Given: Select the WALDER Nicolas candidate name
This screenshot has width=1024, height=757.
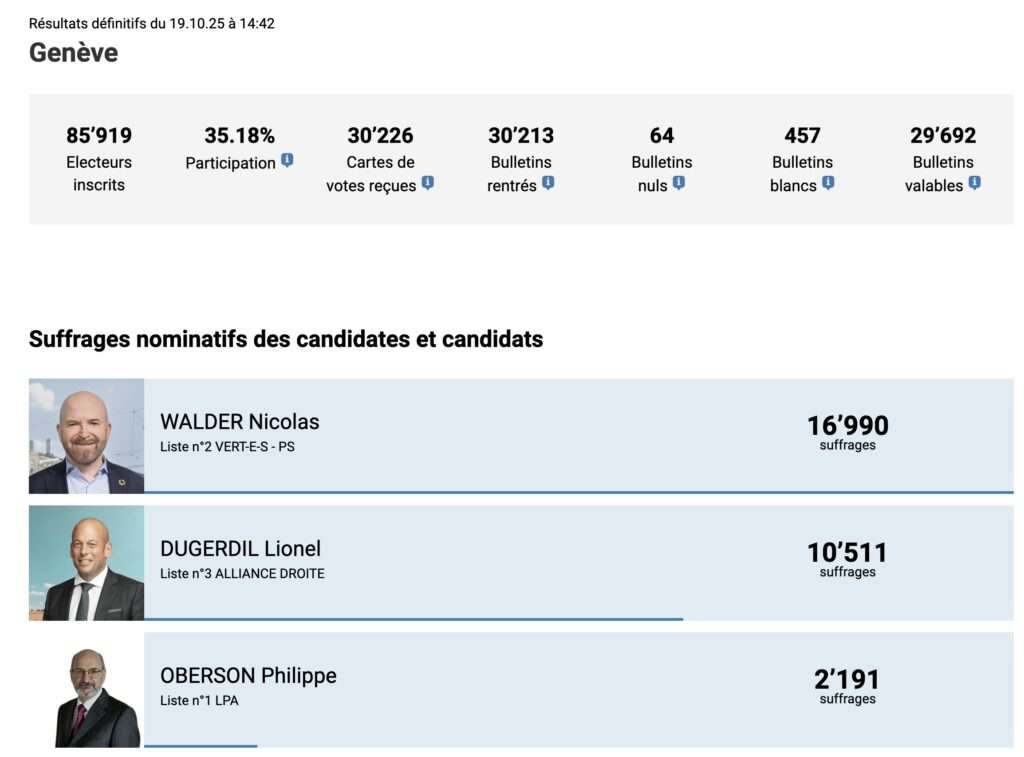Looking at the screenshot, I should tap(240, 422).
